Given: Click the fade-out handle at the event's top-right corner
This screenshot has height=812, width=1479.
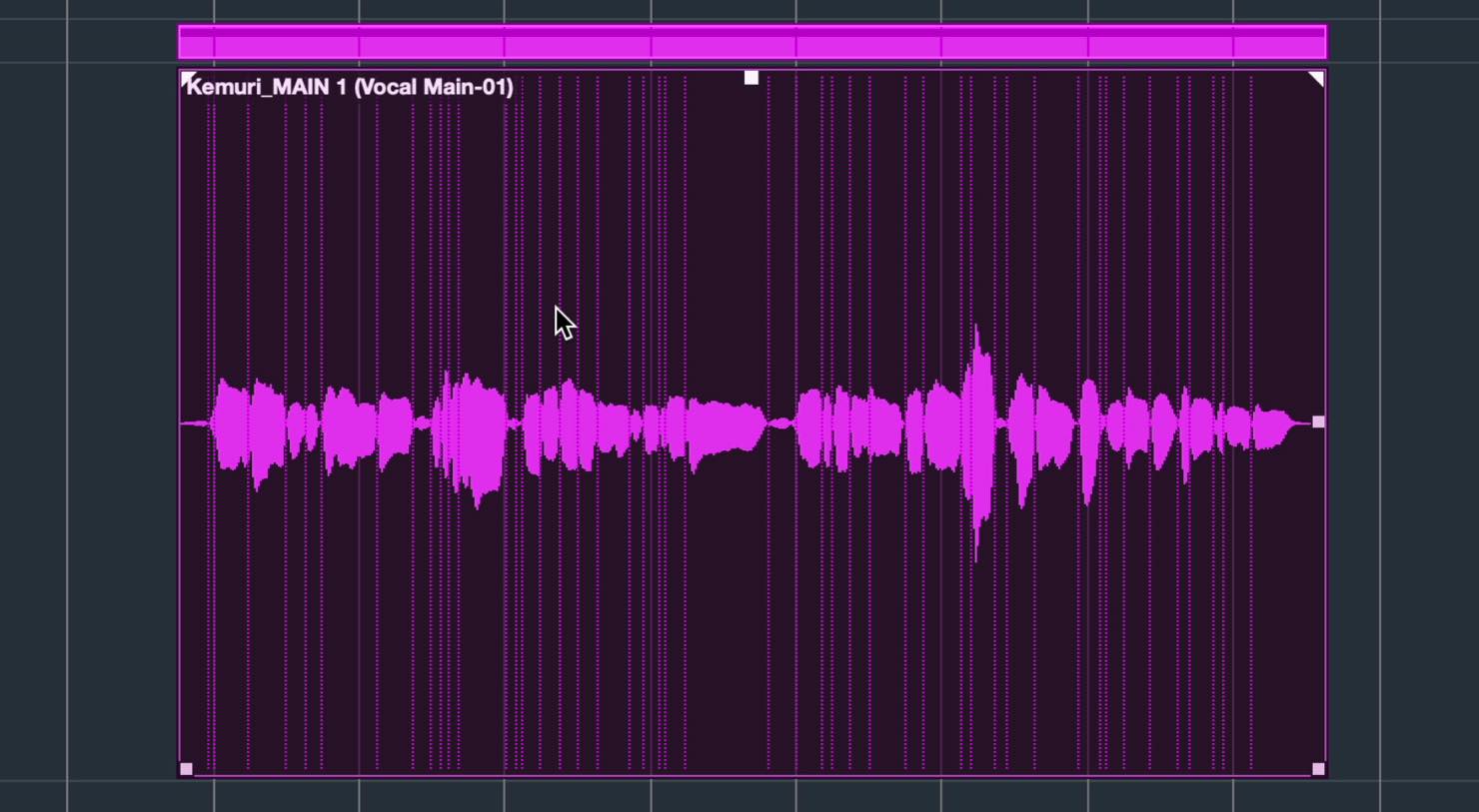Looking at the screenshot, I should [x=1316, y=79].
